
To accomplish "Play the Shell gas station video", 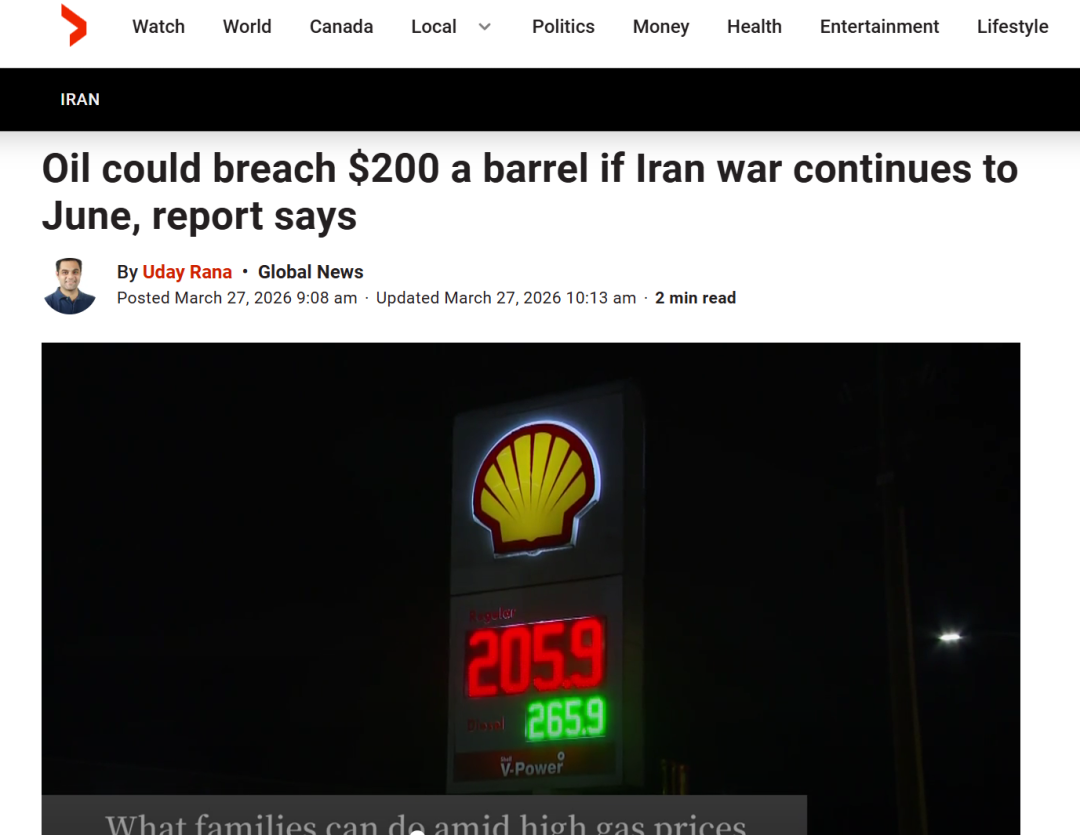I will (x=530, y=588).
